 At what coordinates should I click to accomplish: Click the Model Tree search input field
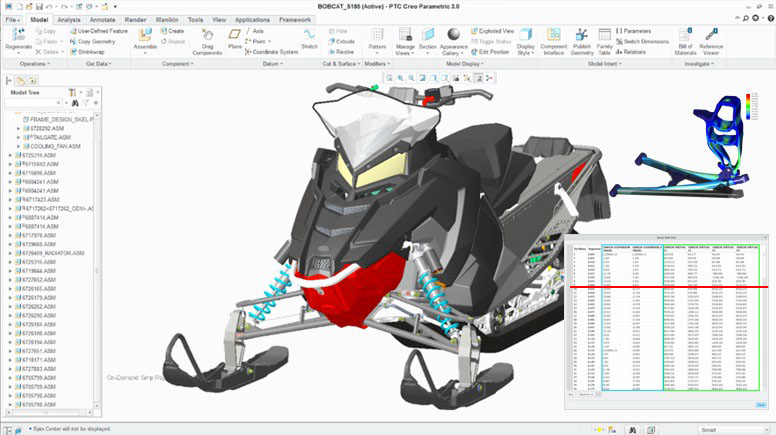click(x=33, y=103)
